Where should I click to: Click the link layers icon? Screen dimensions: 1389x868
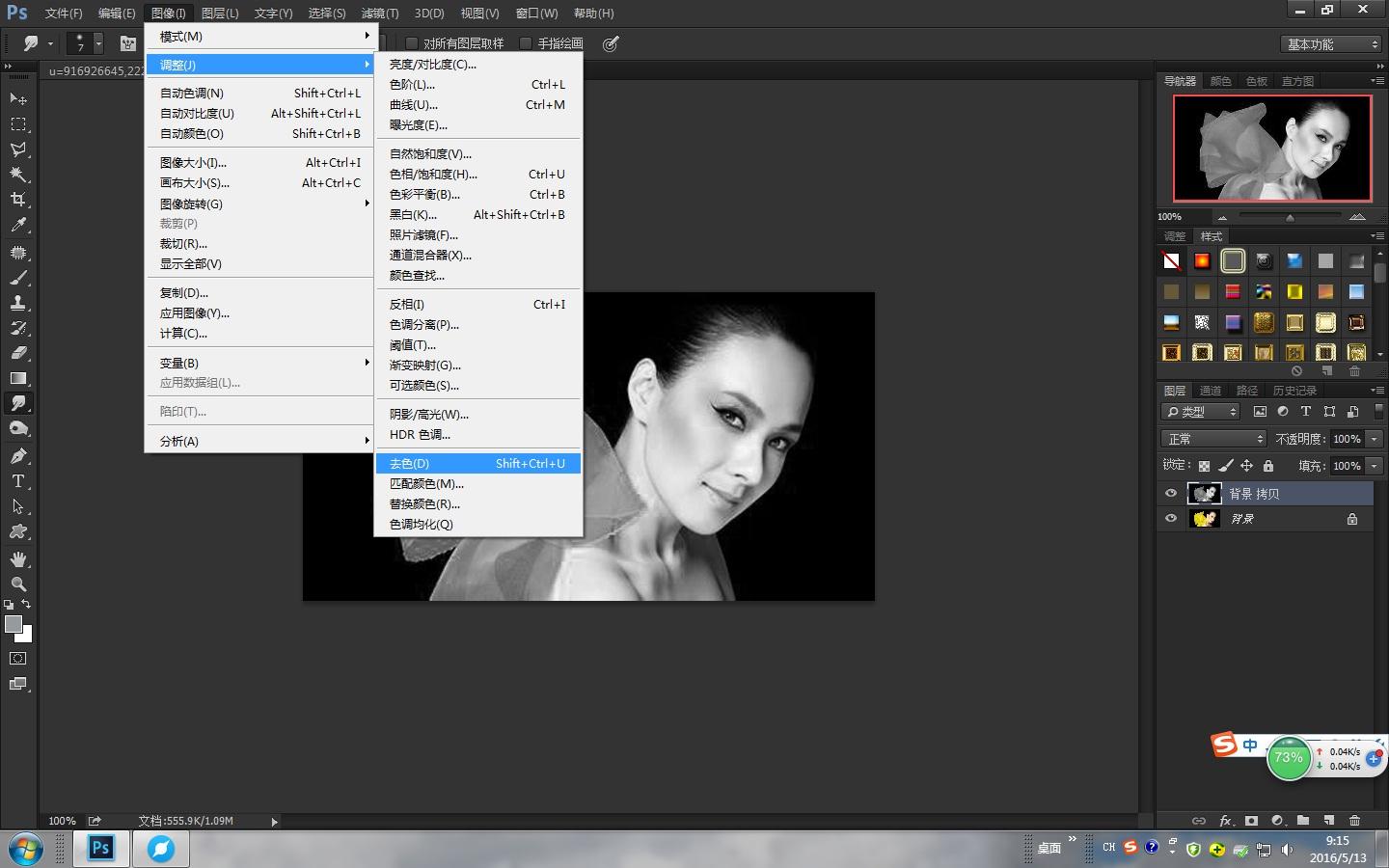1199,821
